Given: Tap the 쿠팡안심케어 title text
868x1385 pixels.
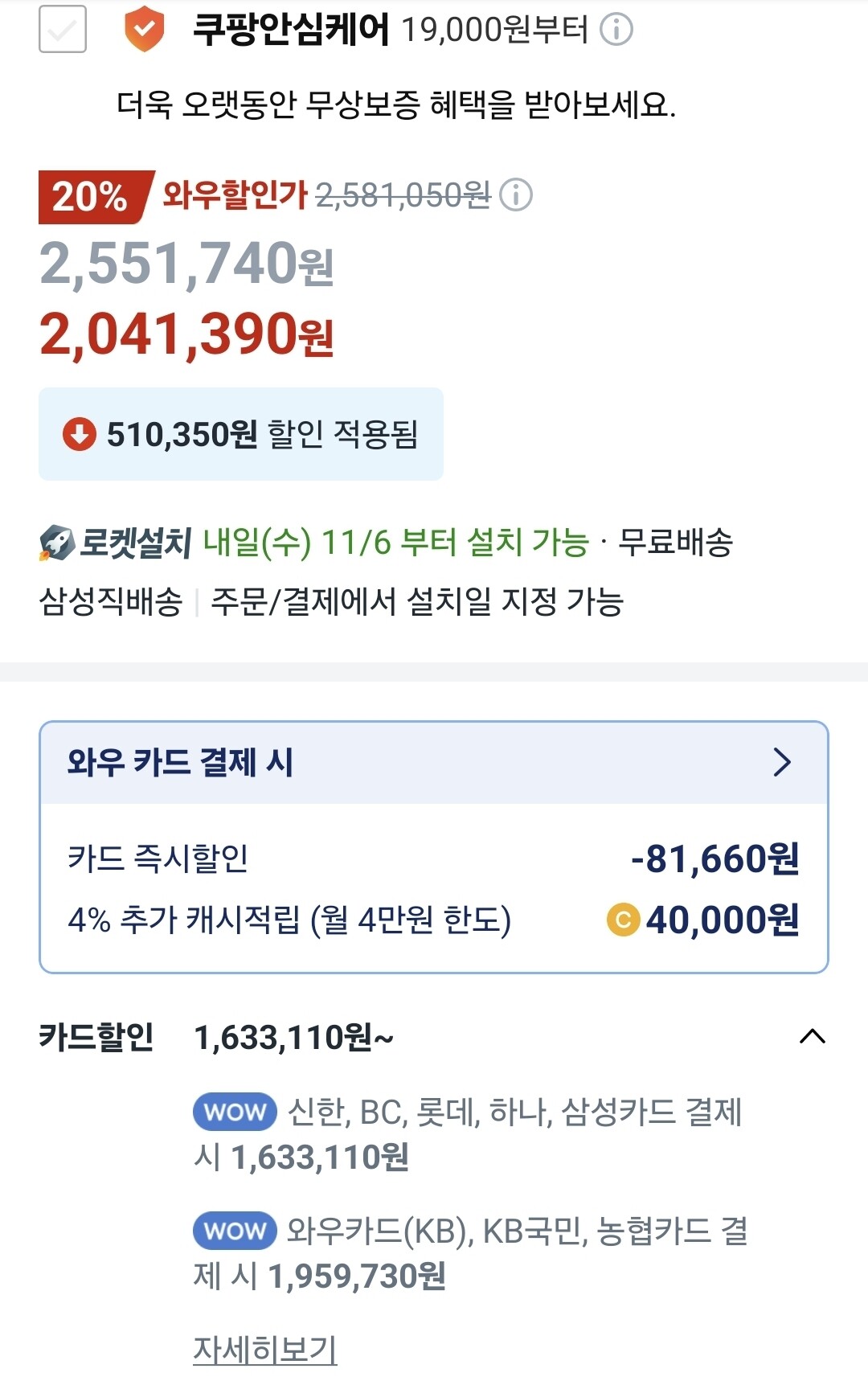Looking at the screenshot, I should coord(291,30).
